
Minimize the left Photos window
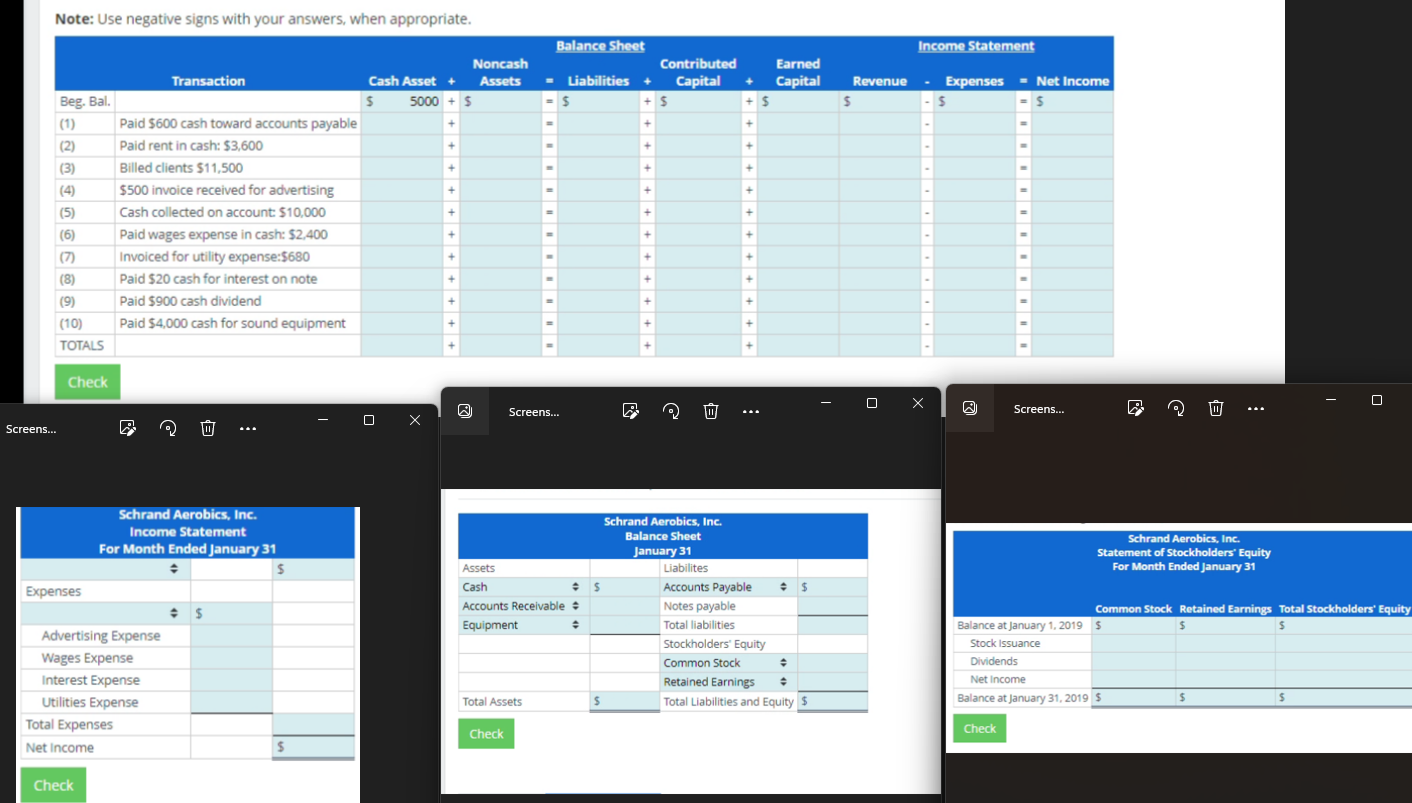pos(323,420)
